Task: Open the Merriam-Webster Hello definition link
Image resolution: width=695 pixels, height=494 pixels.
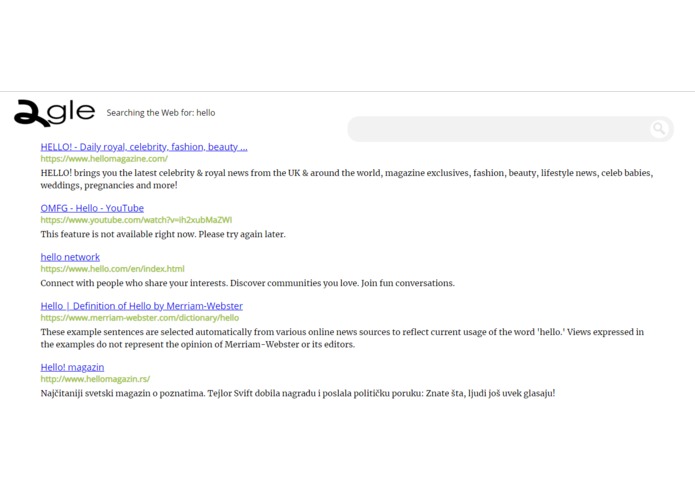Action: coord(141,306)
